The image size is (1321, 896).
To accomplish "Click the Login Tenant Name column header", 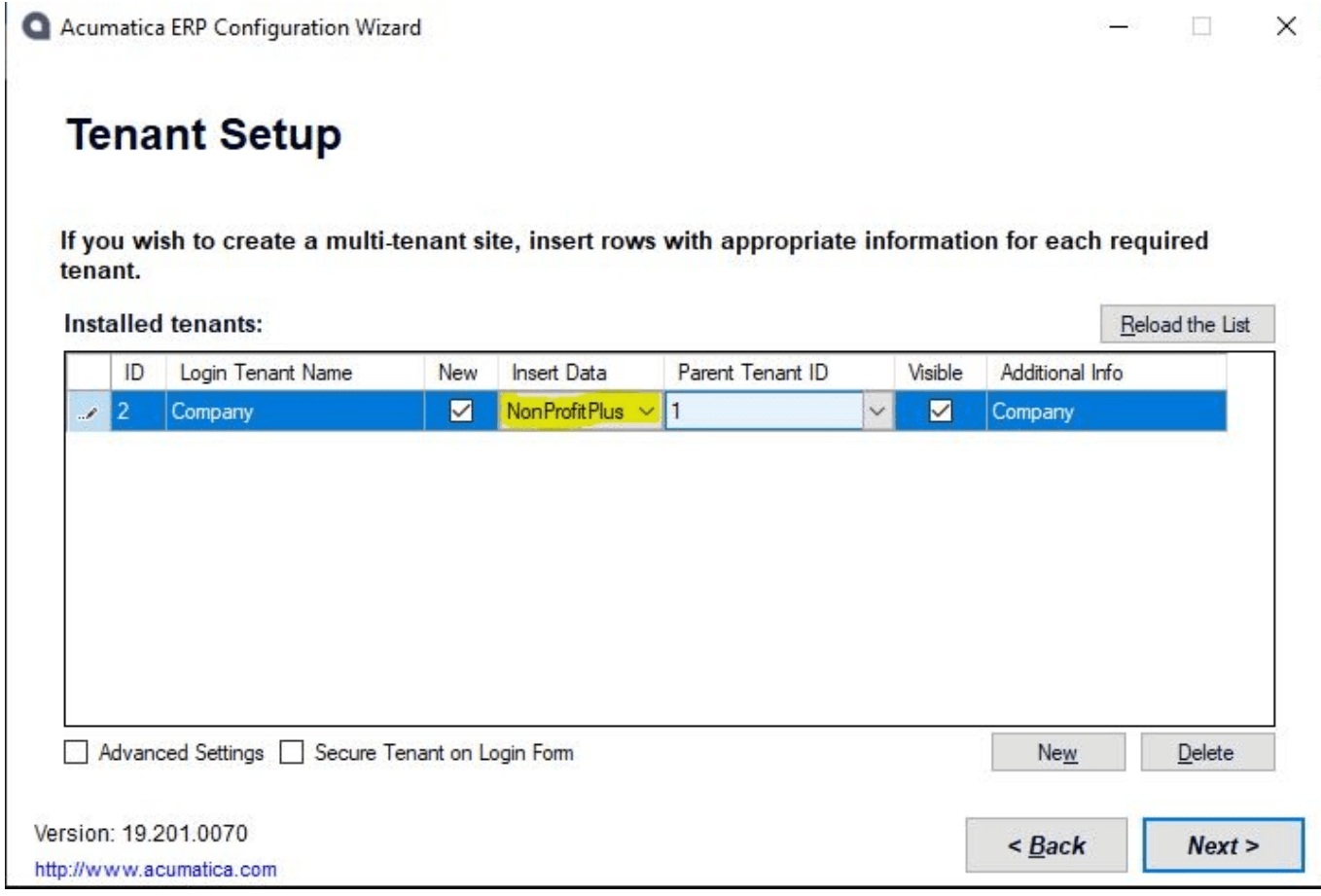I will coord(295,373).
